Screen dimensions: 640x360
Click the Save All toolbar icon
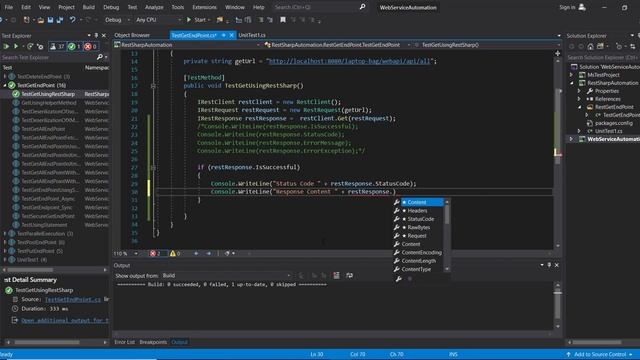click(x=60, y=20)
